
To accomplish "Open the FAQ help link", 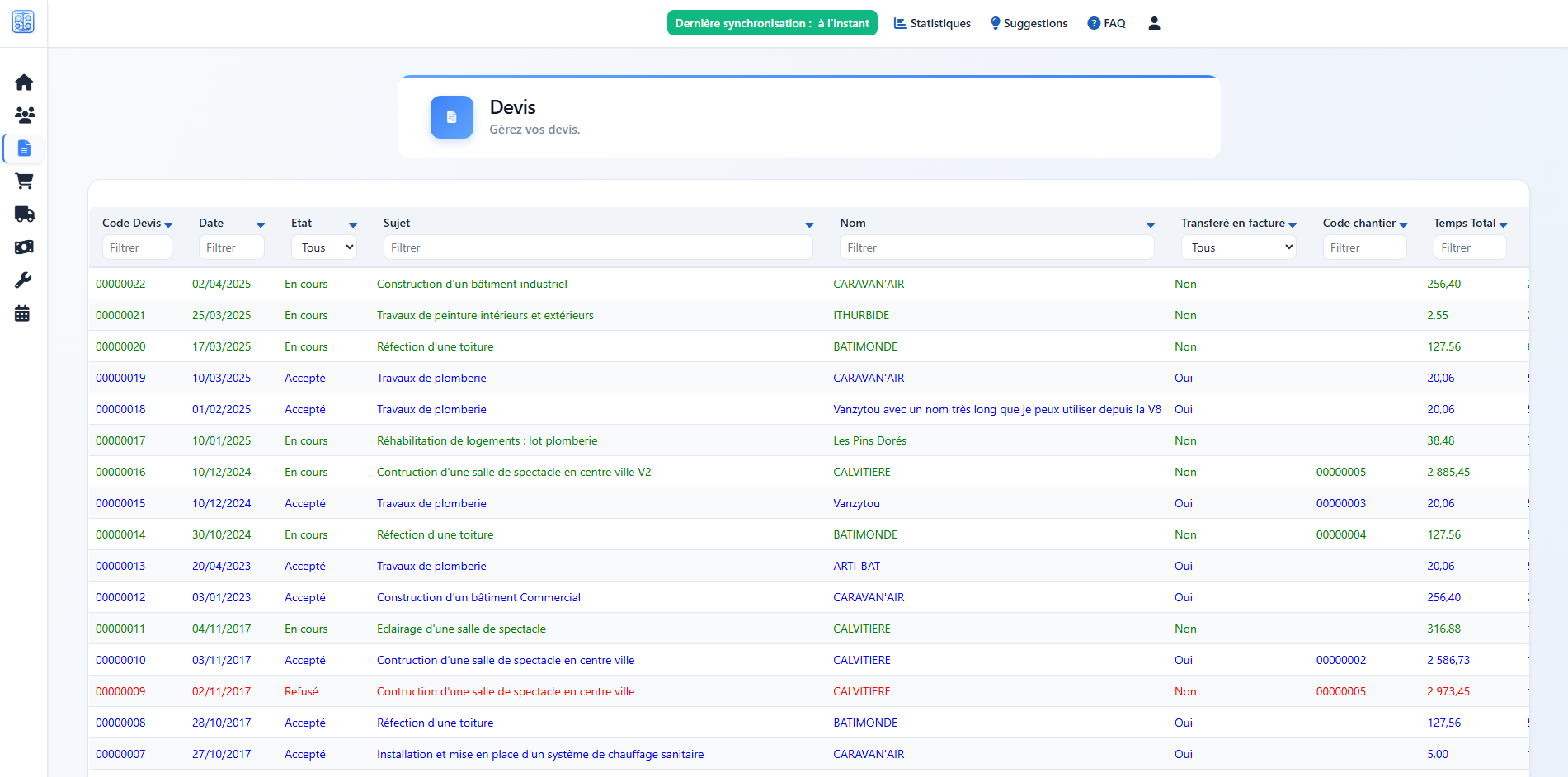I will (x=1106, y=22).
